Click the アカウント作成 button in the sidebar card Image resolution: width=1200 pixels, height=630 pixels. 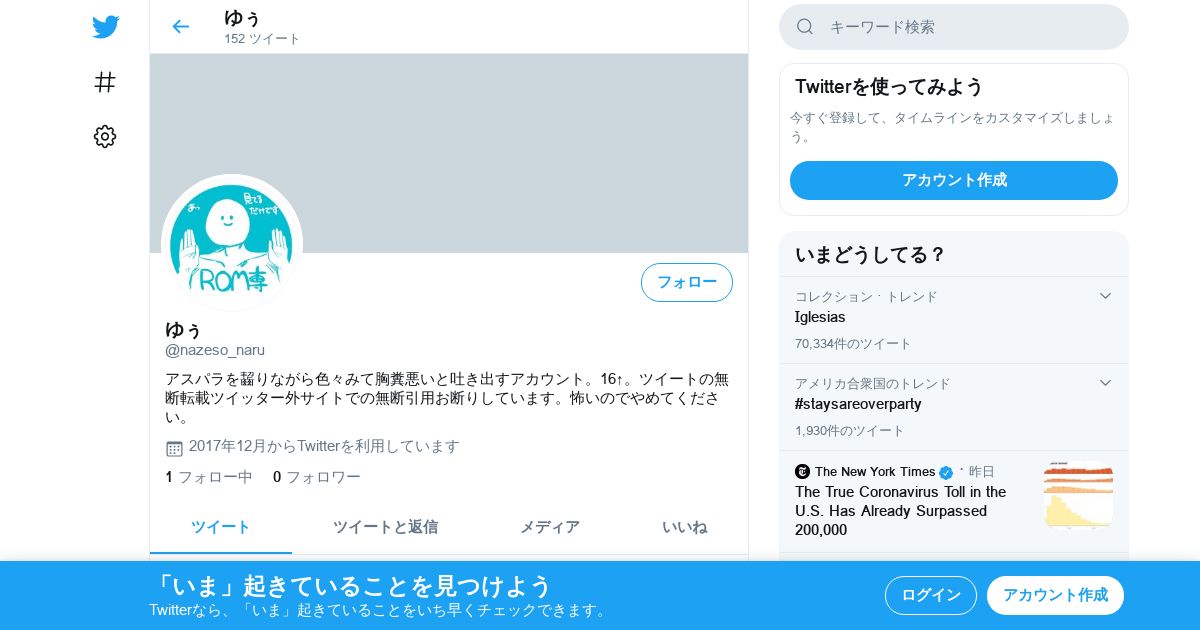tap(954, 180)
